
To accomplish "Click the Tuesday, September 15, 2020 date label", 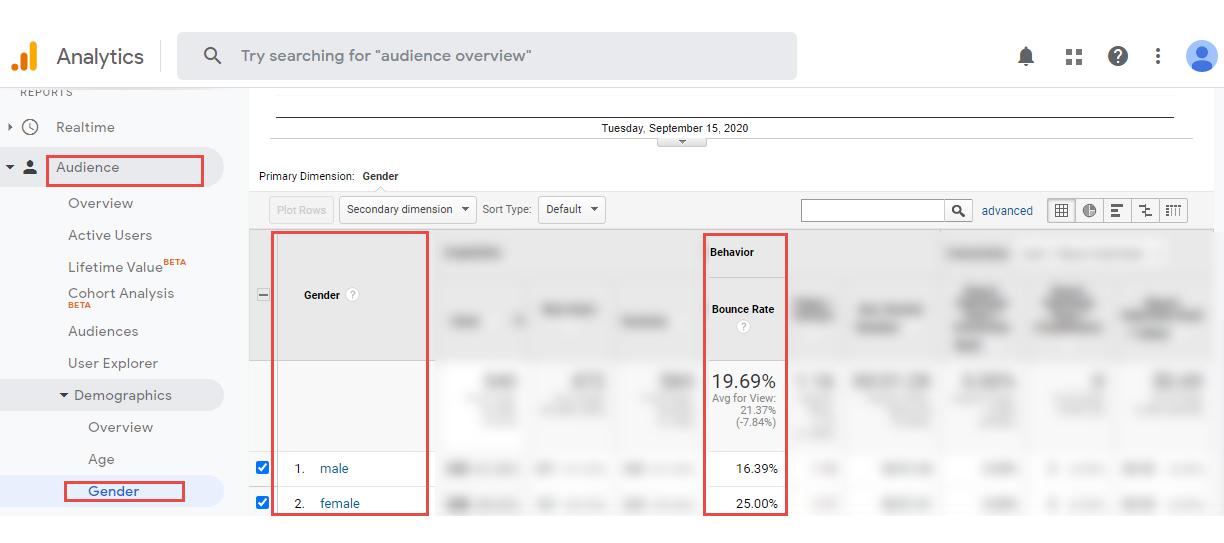I will (x=675, y=128).
